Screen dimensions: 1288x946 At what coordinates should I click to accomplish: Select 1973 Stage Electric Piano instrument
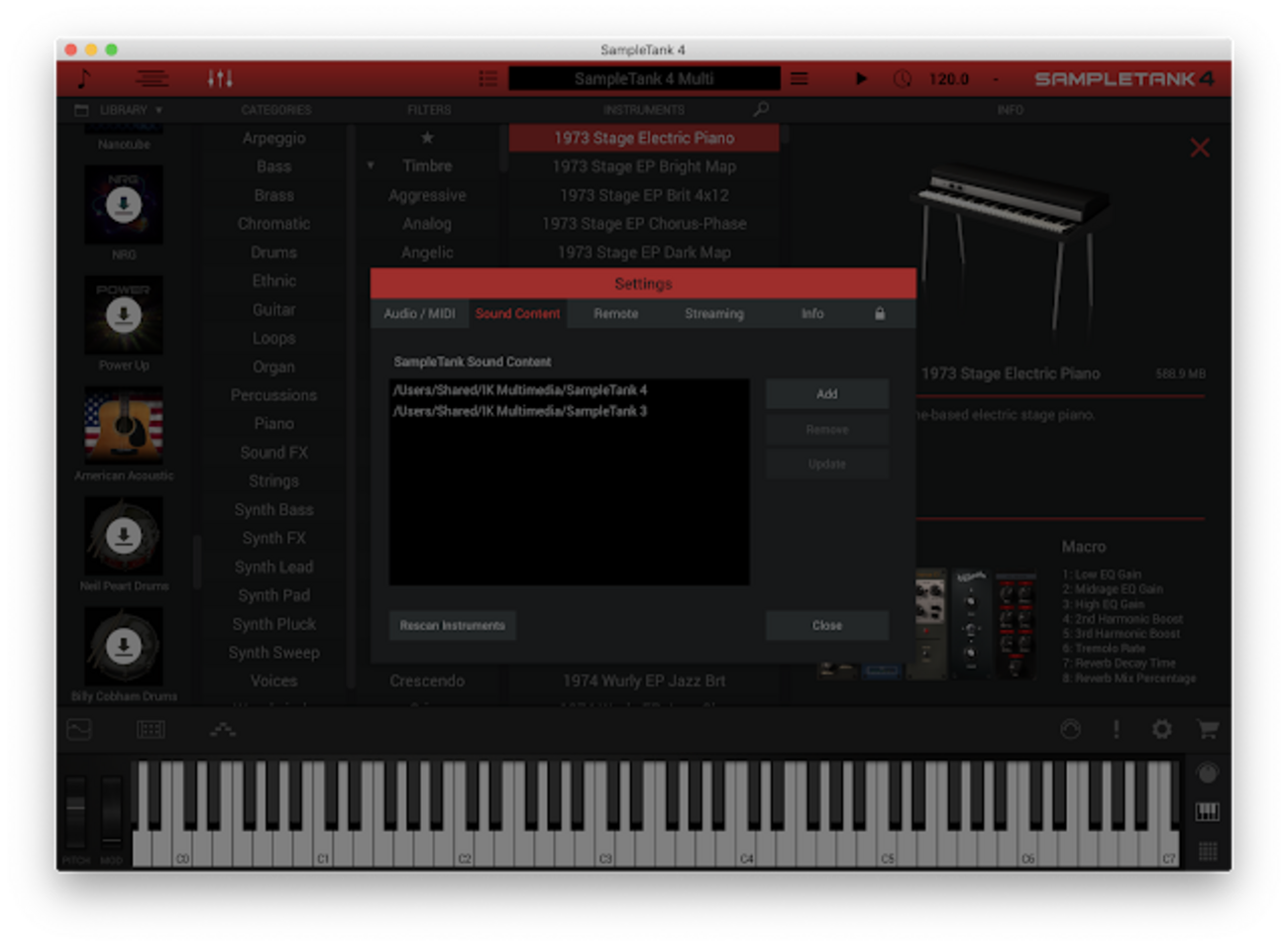coord(644,138)
